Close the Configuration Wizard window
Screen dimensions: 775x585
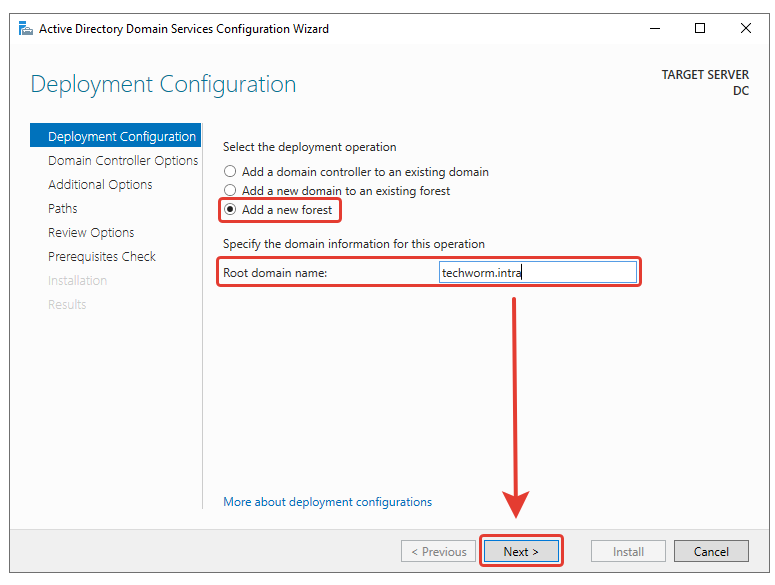pyautogui.click(x=746, y=28)
